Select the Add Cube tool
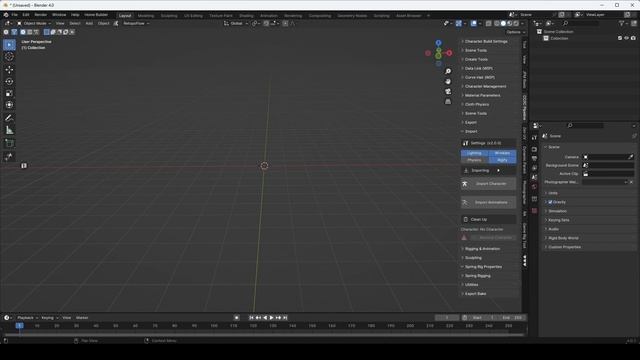Screen dimensions: 640x360 (9, 143)
